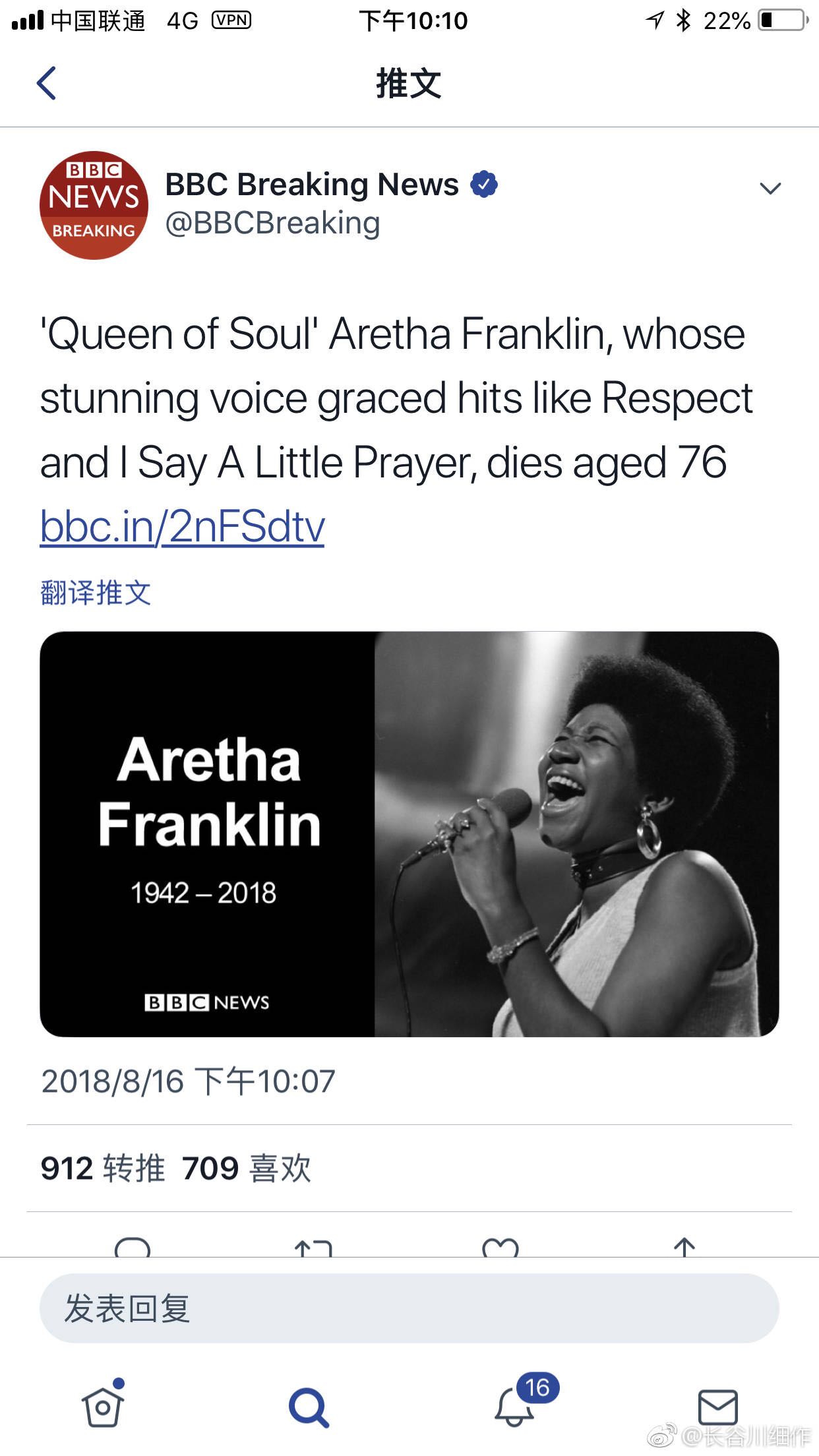Tap 翻译推文 to translate the tweet
This screenshot has width=819, height=1456.
click(96, 593)
